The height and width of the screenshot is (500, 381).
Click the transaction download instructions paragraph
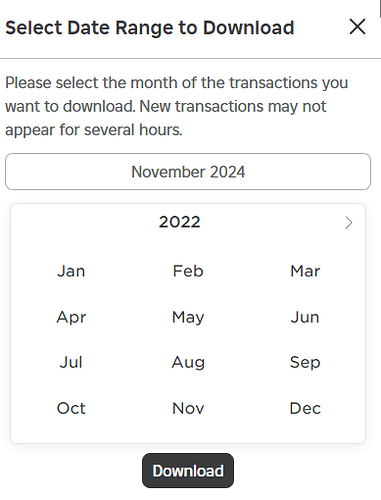177,106
